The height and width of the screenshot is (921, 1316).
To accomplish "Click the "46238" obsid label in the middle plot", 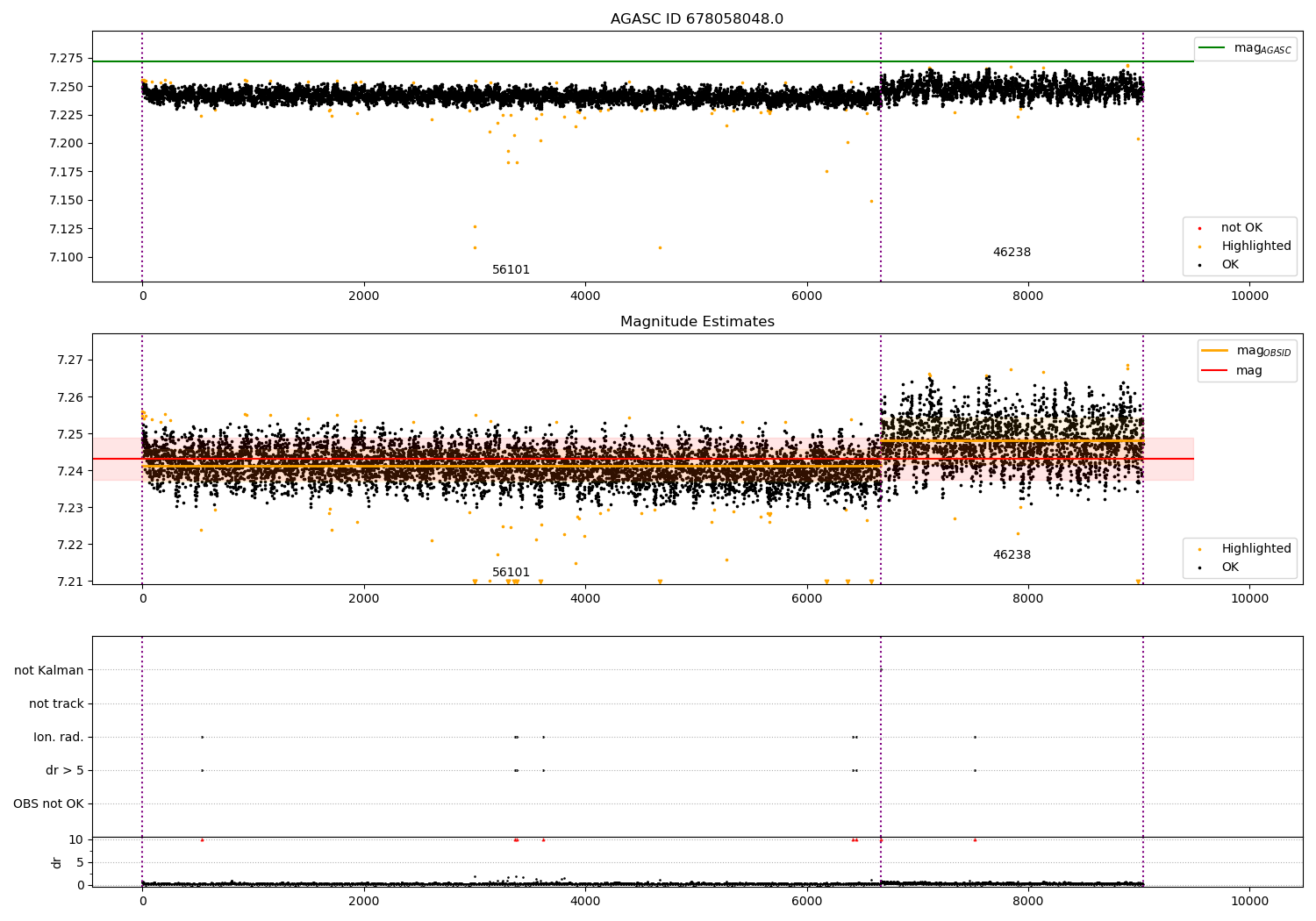I will [1012, 555].
